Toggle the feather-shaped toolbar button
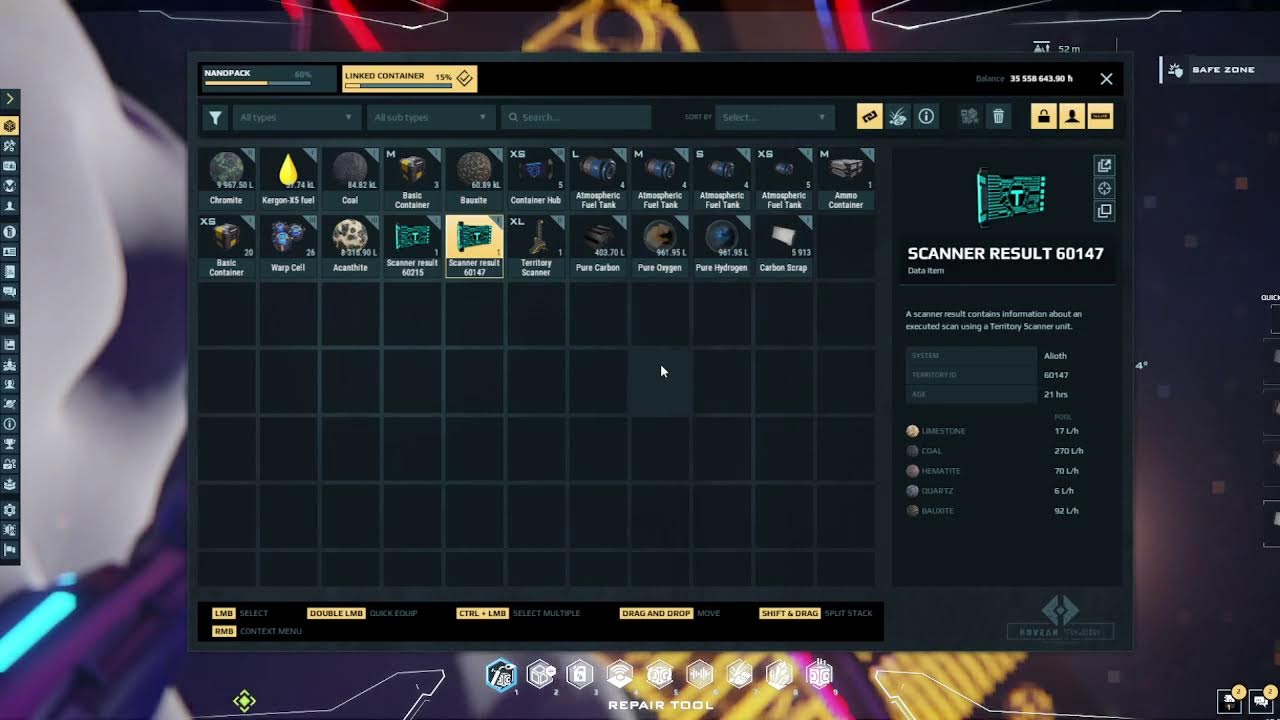The height and width of the screenshot is (720, 1280). [x=898, y=117]
